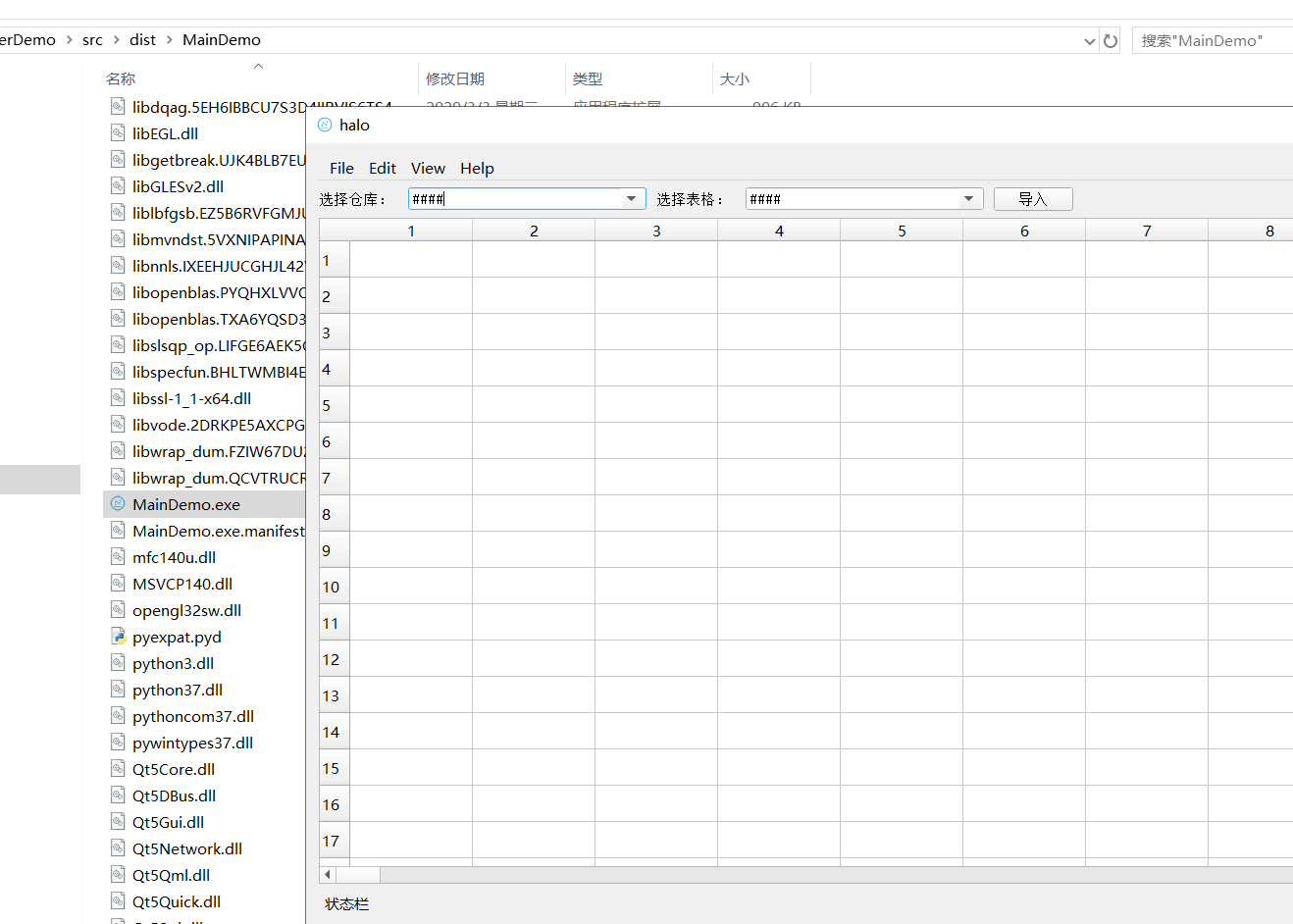Click the Explorer address bar refresh icon
Viewport: 1293px width, 924px height.
pos(1111,40)
